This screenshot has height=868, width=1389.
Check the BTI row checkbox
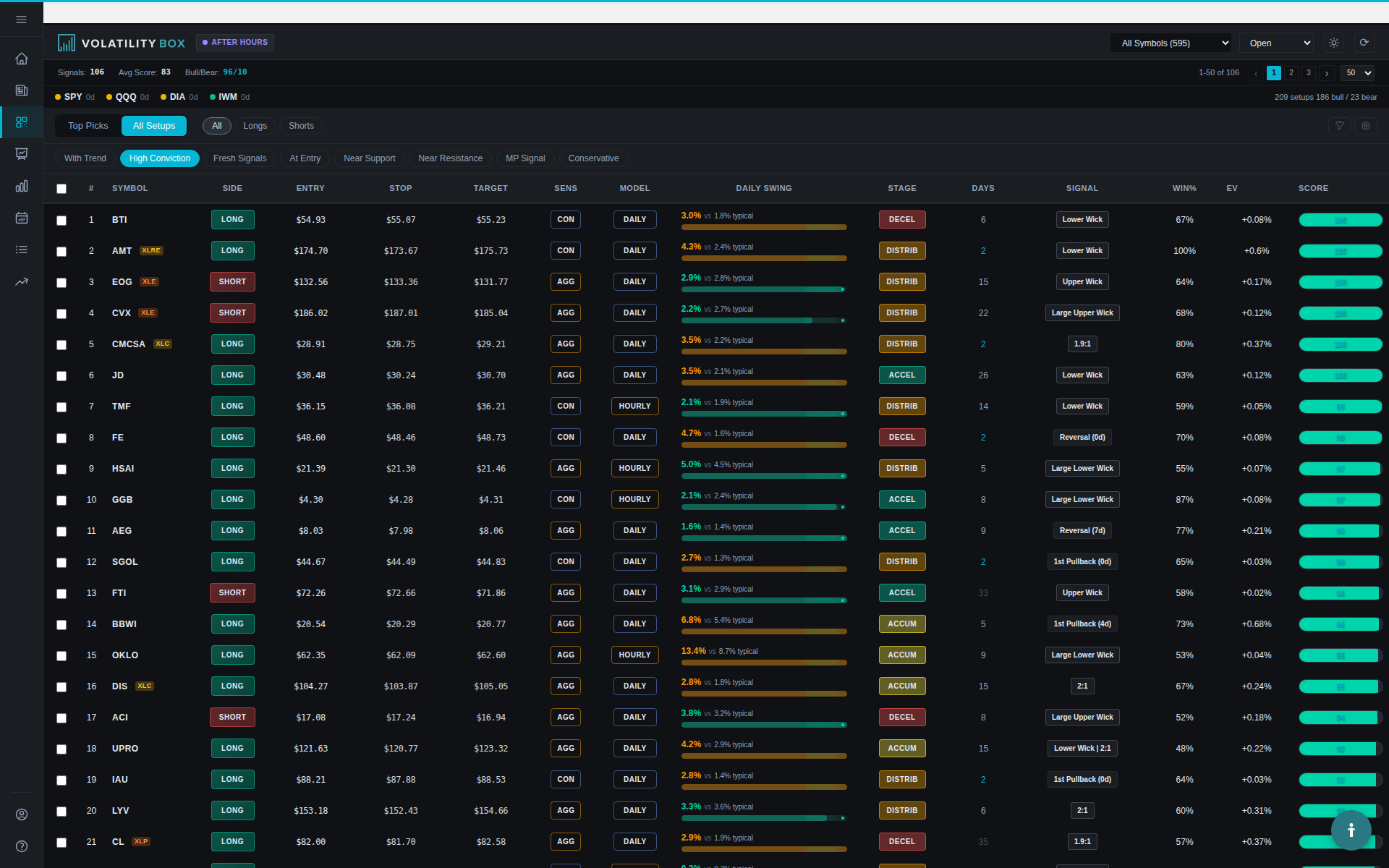click(61, 221)
